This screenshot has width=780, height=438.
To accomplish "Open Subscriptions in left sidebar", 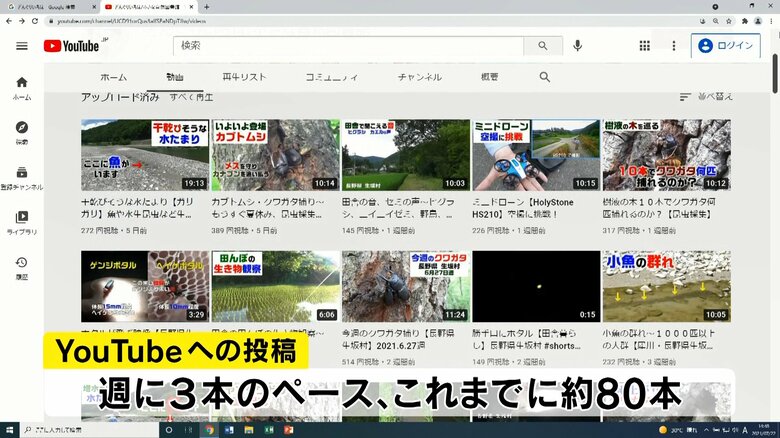I will pyautogui.click(x=22, y=177).
